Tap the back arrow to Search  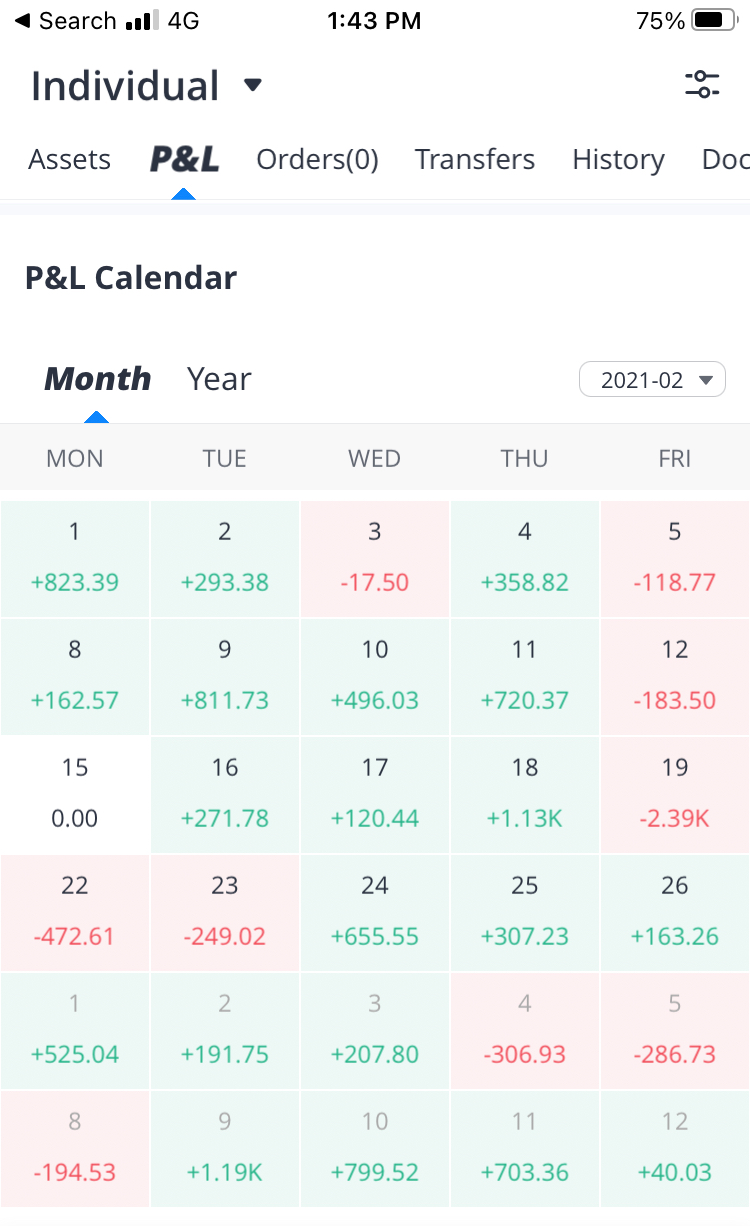tap(22, 21)
